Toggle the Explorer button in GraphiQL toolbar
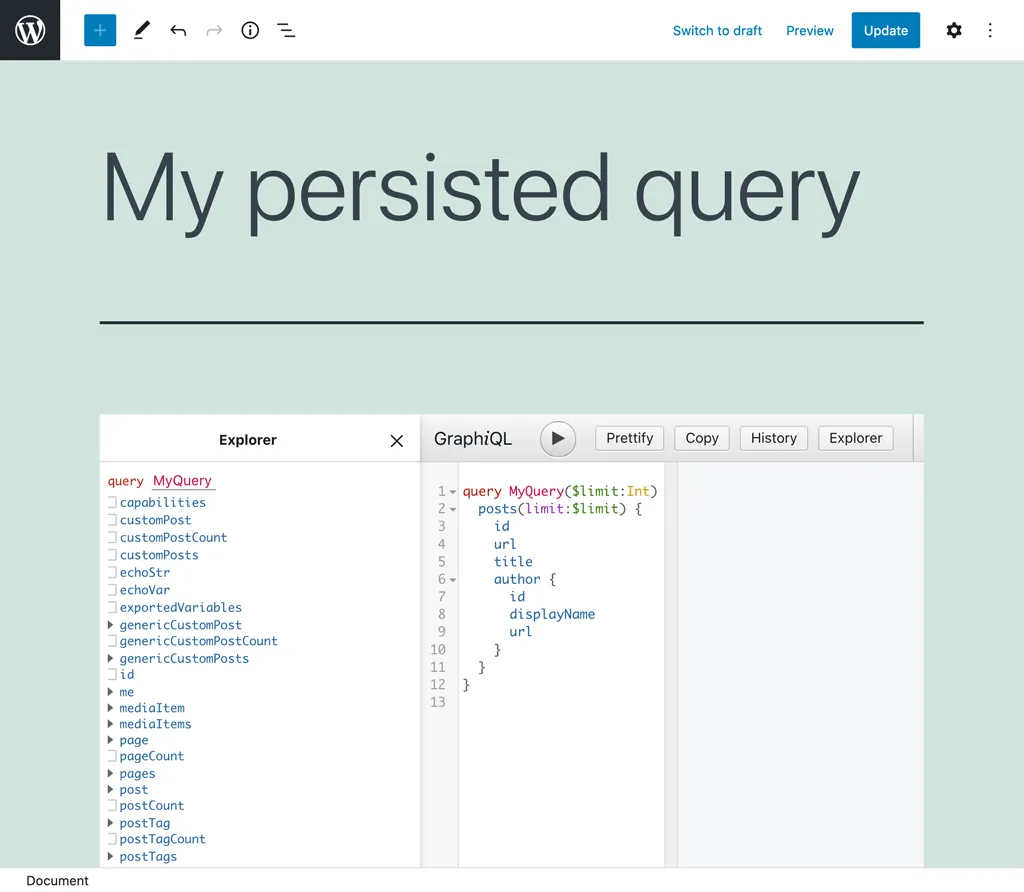The height and width of the screenshot is (892, 1024). coord(856,438)
